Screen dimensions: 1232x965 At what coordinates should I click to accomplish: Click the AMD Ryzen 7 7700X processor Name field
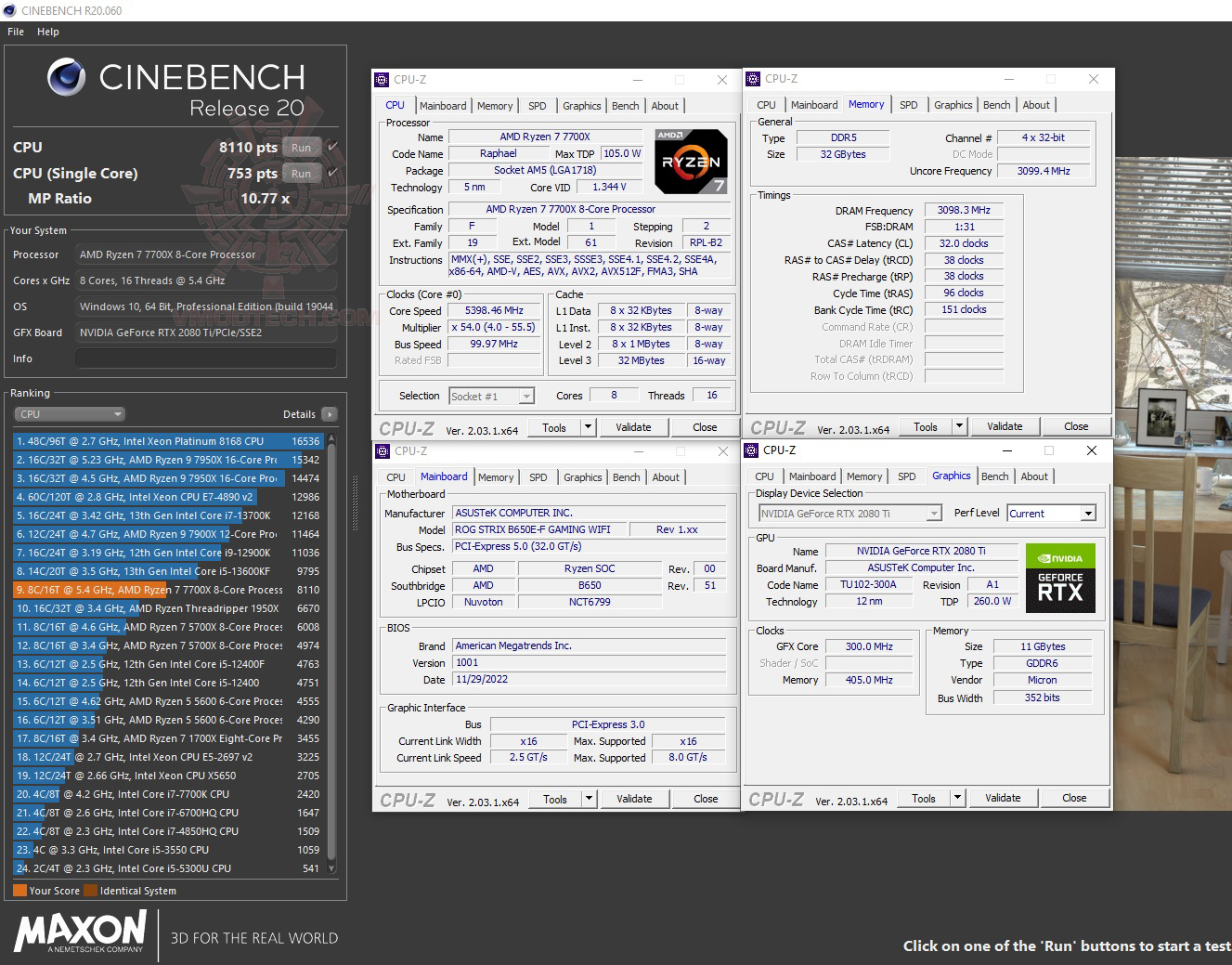pyautogui.click(x=545, y=137)
